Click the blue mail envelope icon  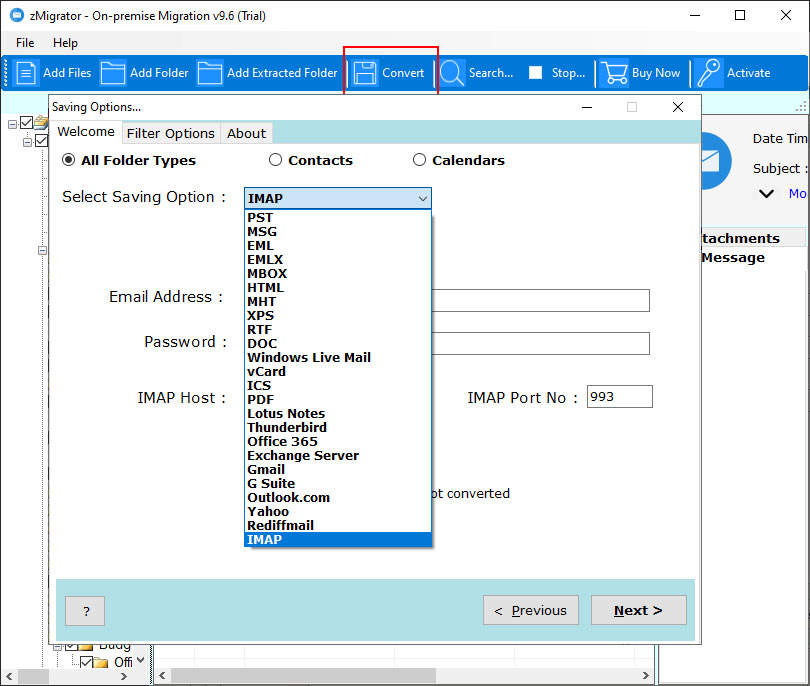[x=715, y=160]
